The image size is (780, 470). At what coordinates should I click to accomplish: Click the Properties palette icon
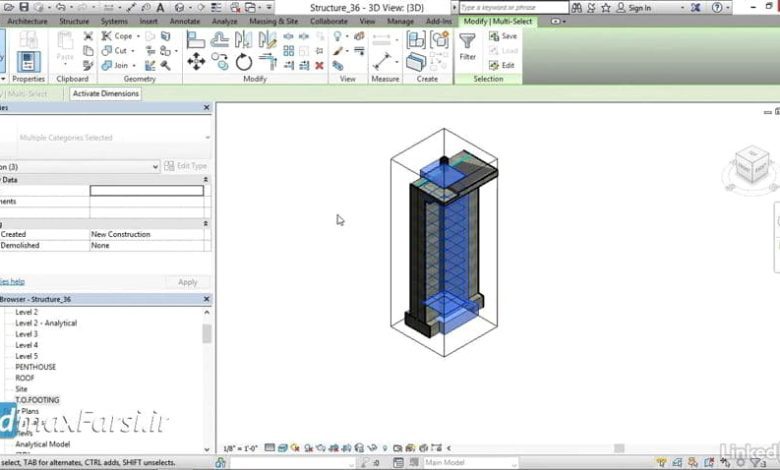pos(28,62)
